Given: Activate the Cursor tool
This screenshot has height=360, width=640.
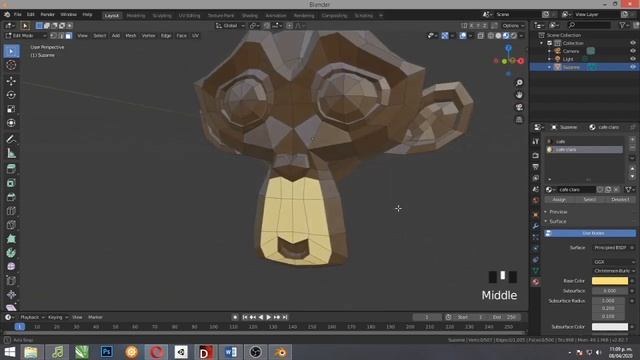Looking at the screenshot, I should point(11,65).
